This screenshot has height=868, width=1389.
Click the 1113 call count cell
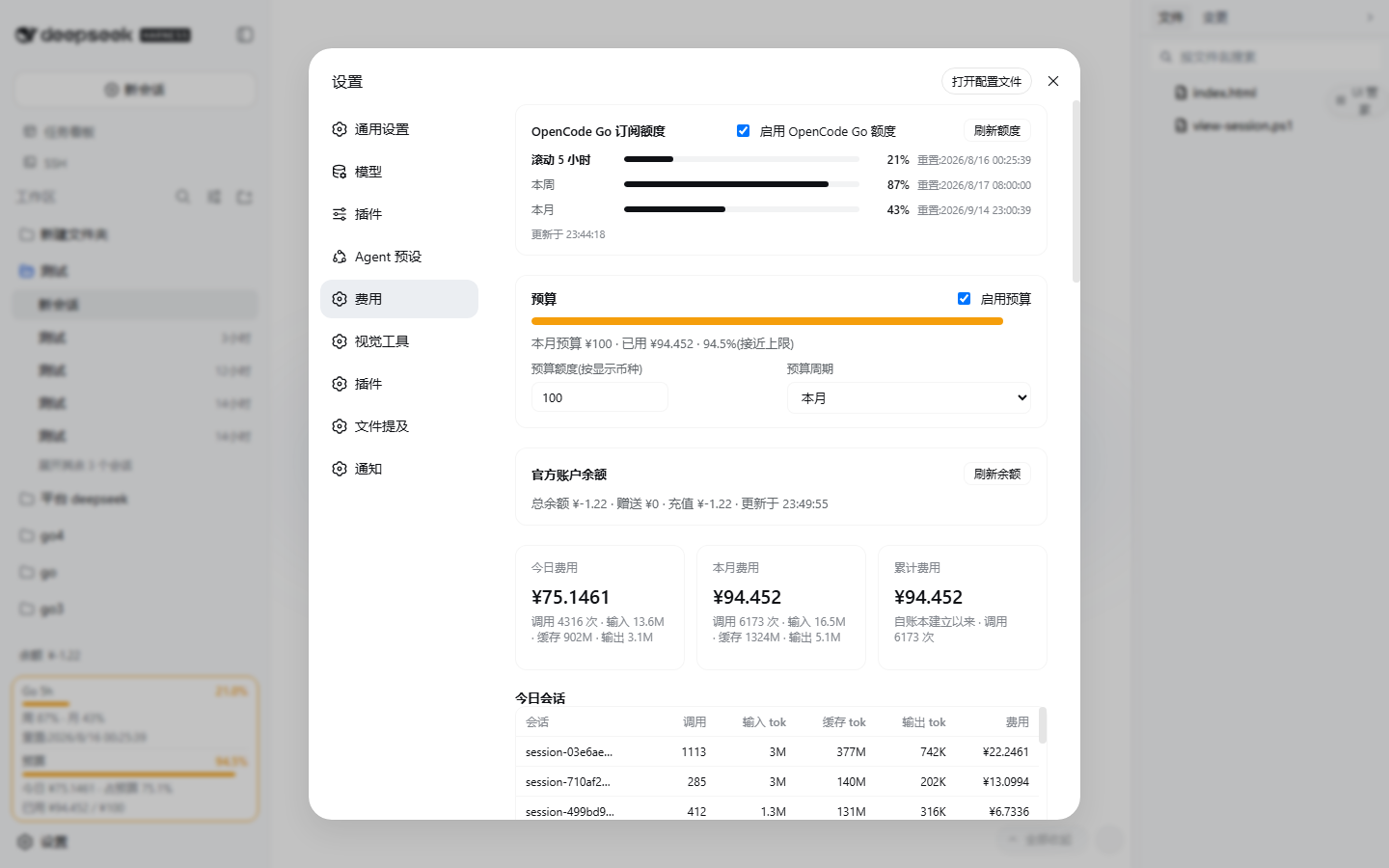tap(694, 752)
